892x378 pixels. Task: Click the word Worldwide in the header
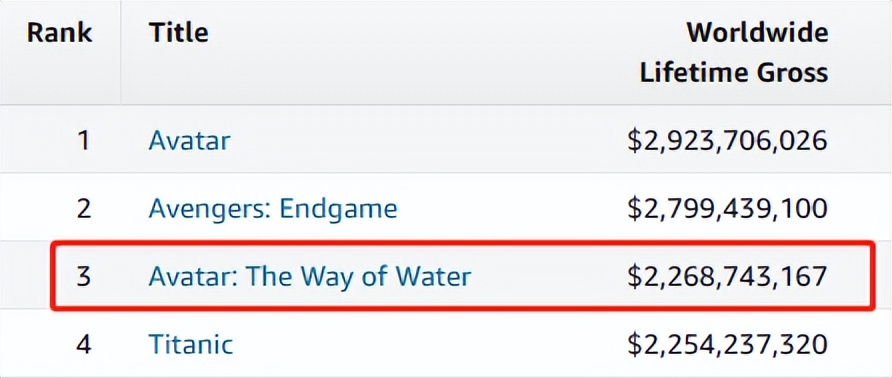coord(757,32)
